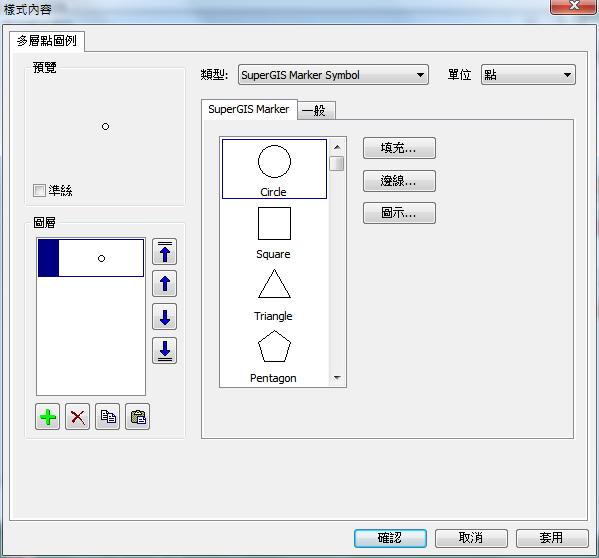Image resolution: width=599 pixels, height=558 pixels.
Task: Switch to the 一般 tab
Action: 316,111
